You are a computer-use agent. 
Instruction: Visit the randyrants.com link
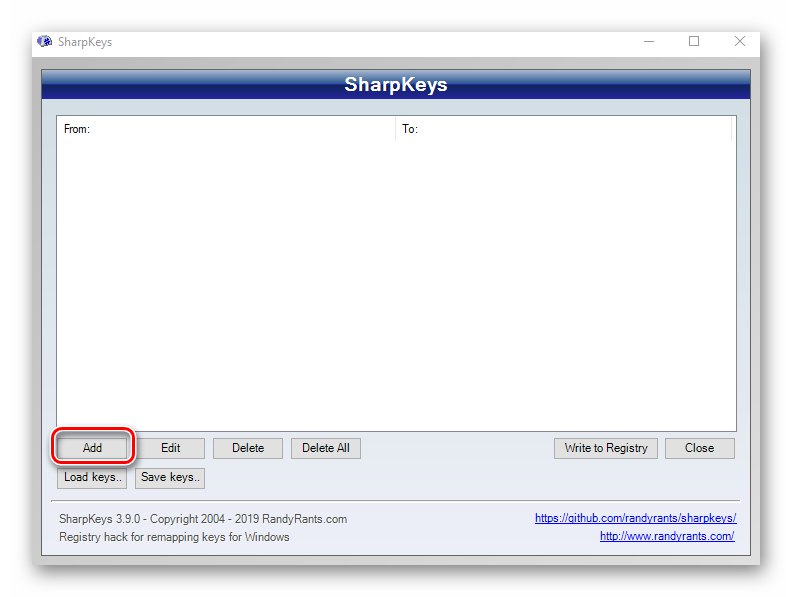click(x=667, y=536)
